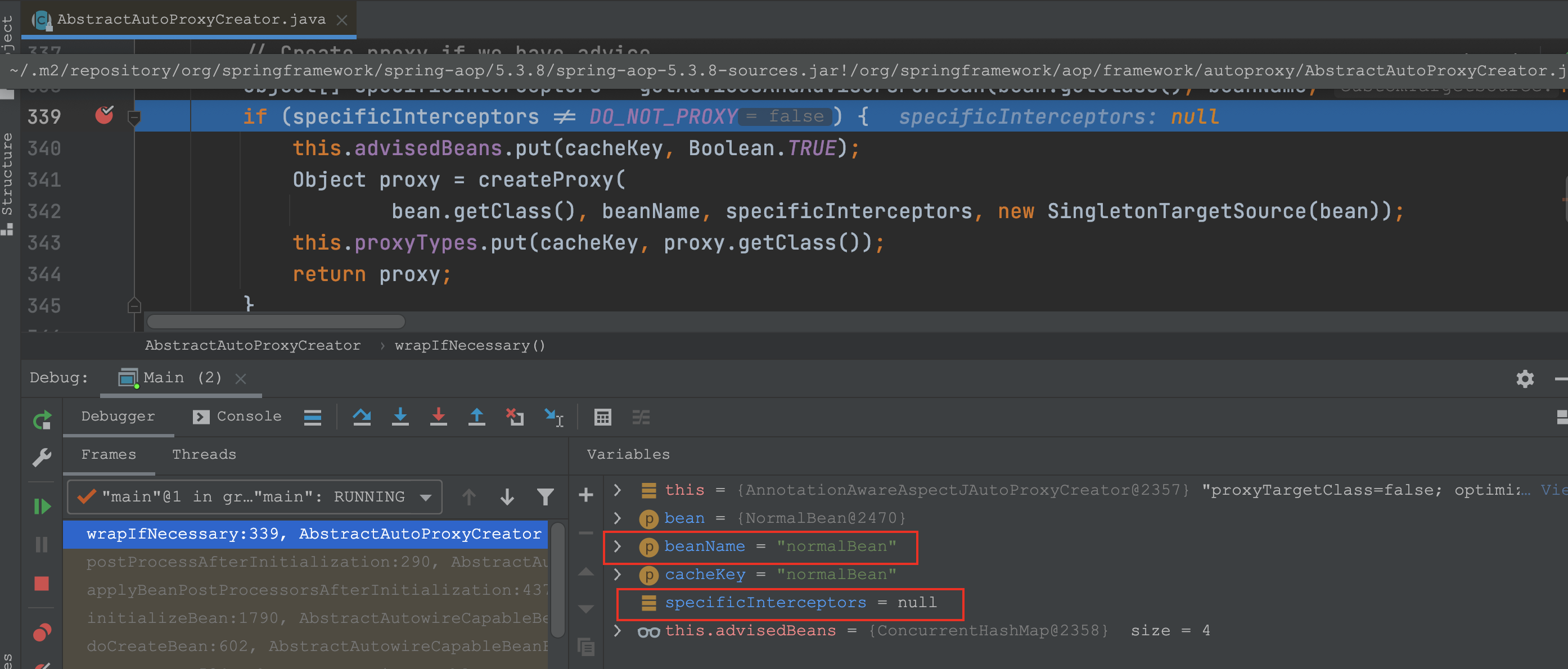Select the Threads tab
The width and height of the screenshot is (1568, 669).
(x=204, y=454)
